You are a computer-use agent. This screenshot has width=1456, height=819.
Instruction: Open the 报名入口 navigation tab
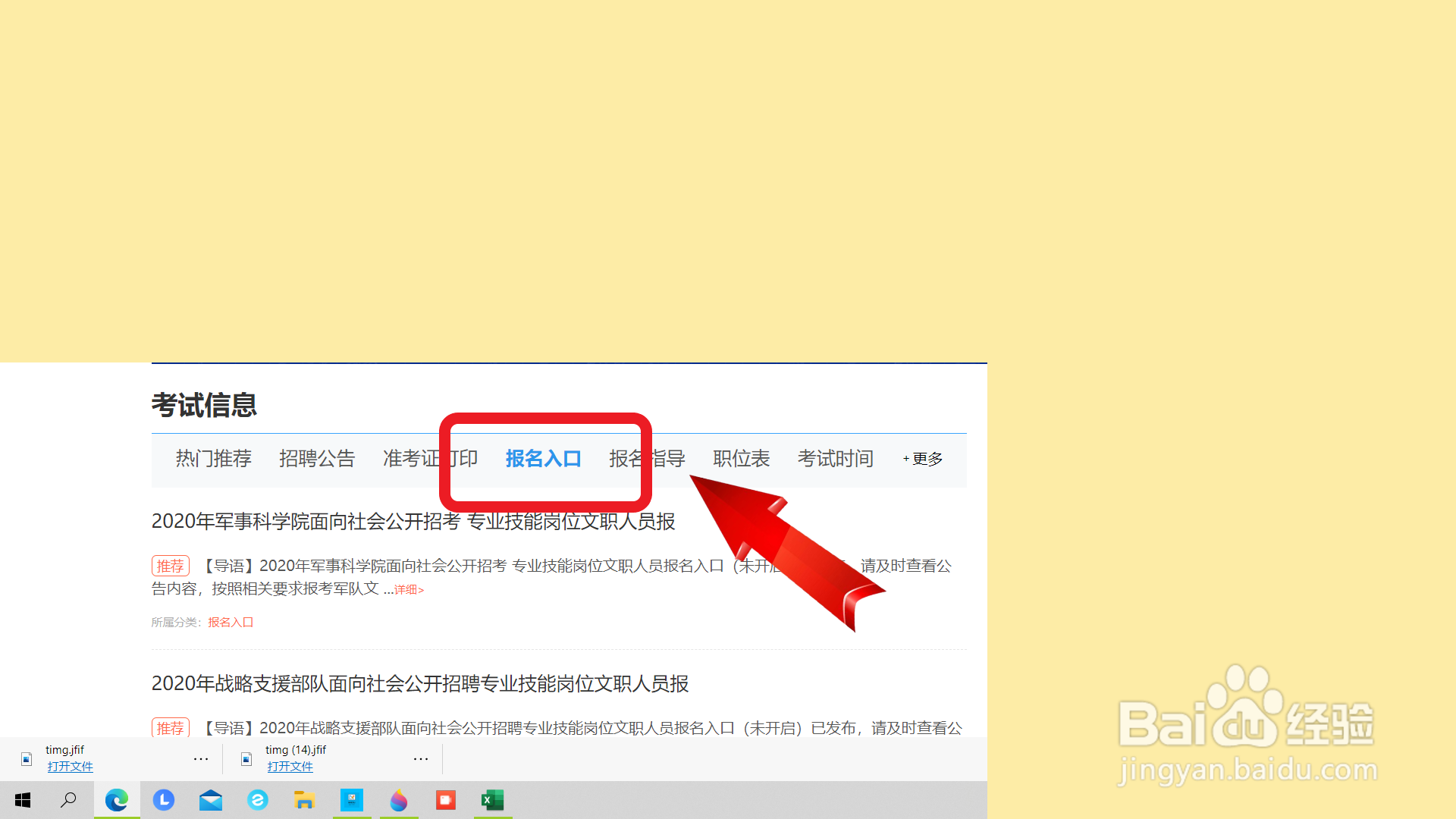click(543, 458)
